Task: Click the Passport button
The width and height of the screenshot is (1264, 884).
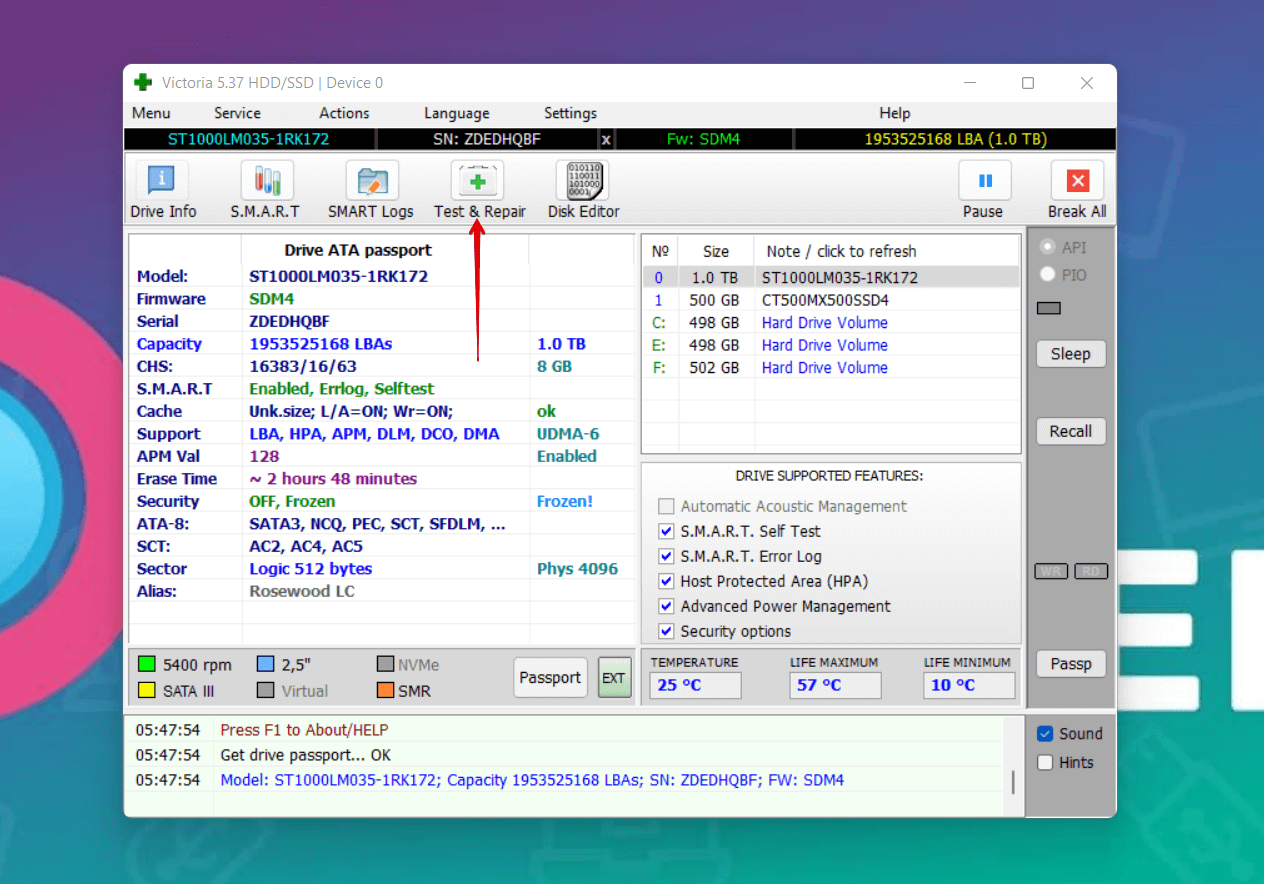Action: [550, 678]
